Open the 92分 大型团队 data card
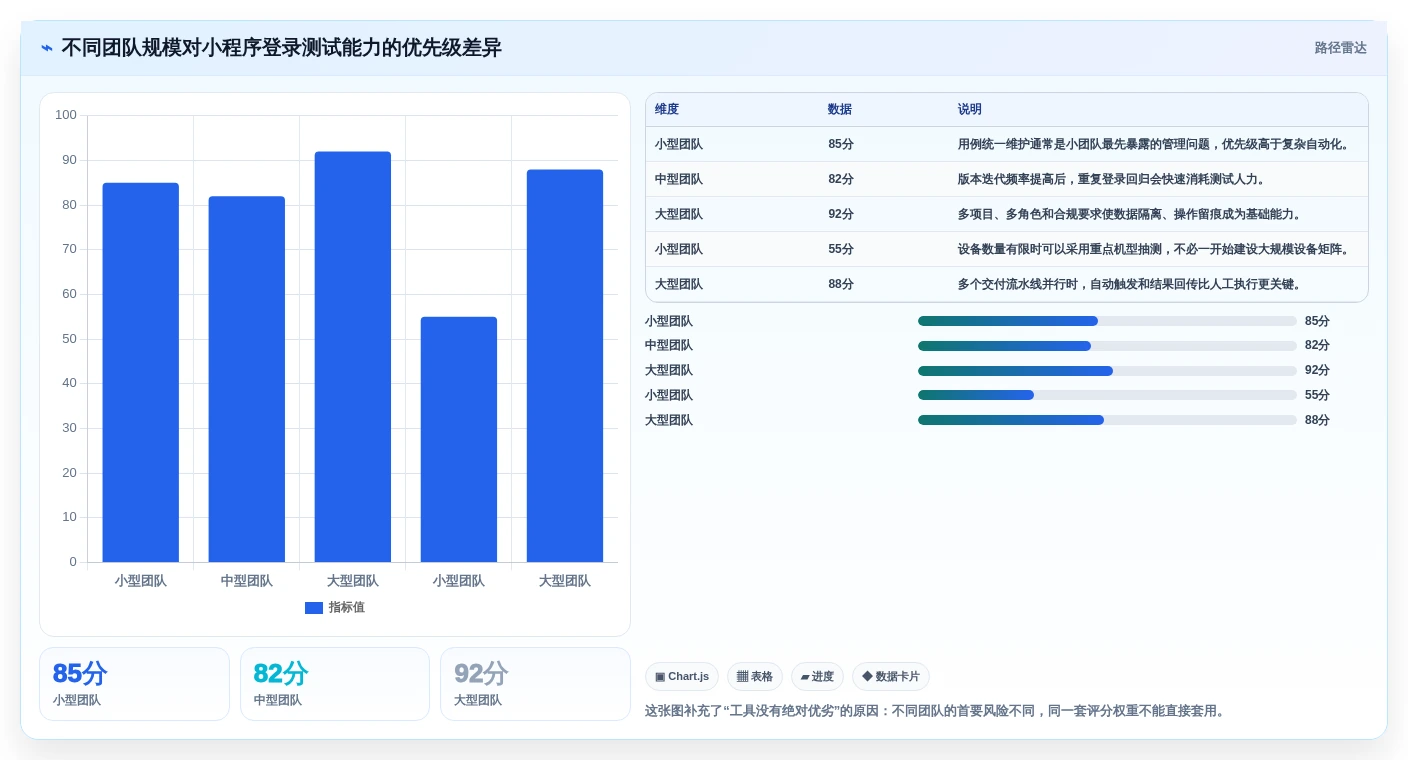Image resolution: width=1408 pixels, height=760 pixels. [x=535, y=684]
